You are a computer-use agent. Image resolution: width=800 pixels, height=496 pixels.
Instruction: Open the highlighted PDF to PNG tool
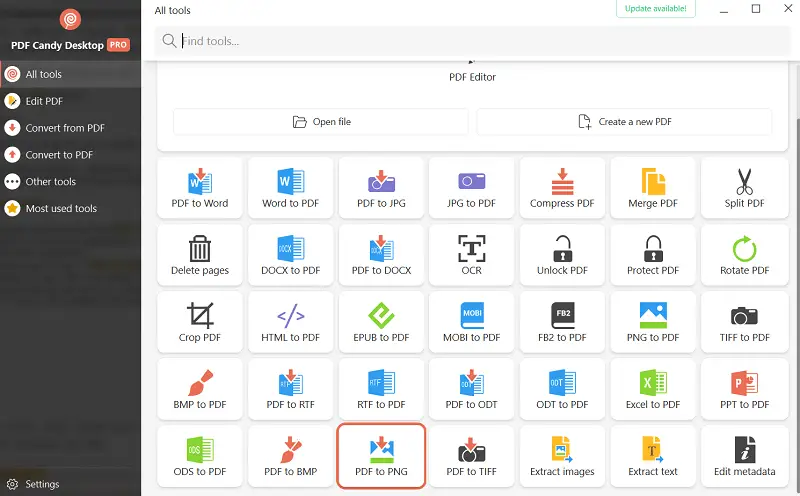[x=381, y=456]
